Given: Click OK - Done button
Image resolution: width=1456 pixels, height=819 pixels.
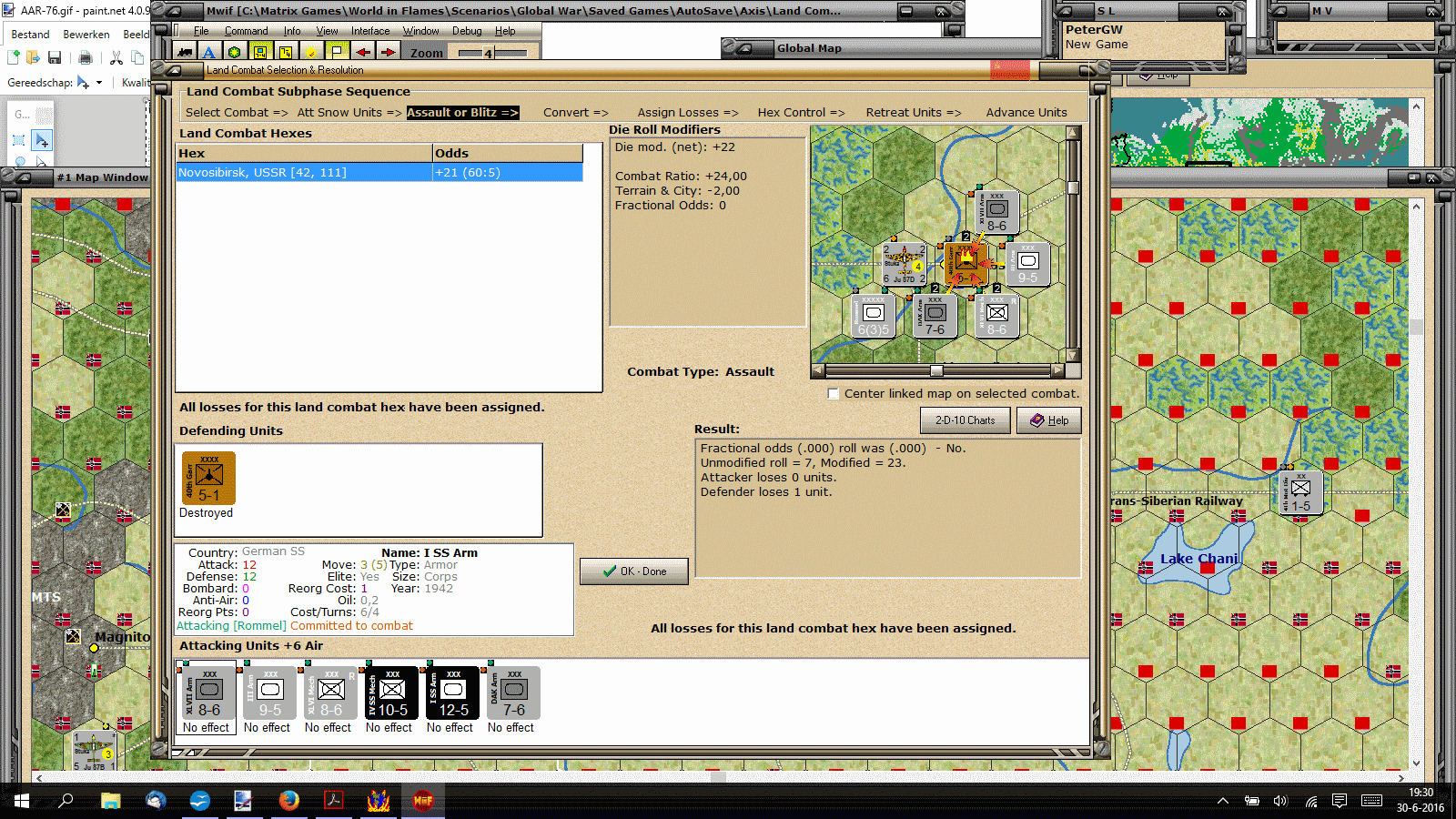Looking at the screenshot, I should [634, 571].
